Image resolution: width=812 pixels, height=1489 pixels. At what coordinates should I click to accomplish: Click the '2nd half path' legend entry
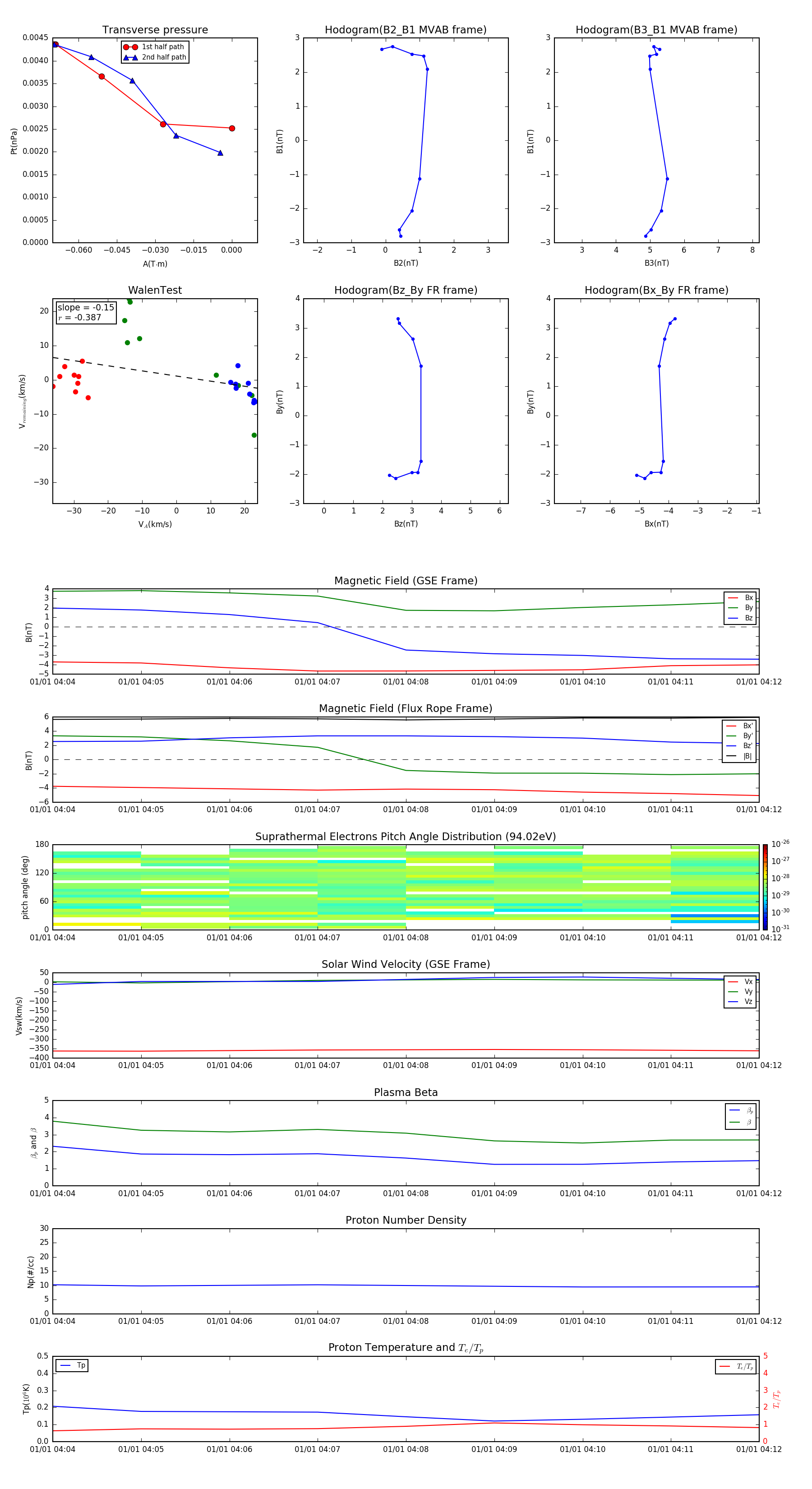pos(154,57)
